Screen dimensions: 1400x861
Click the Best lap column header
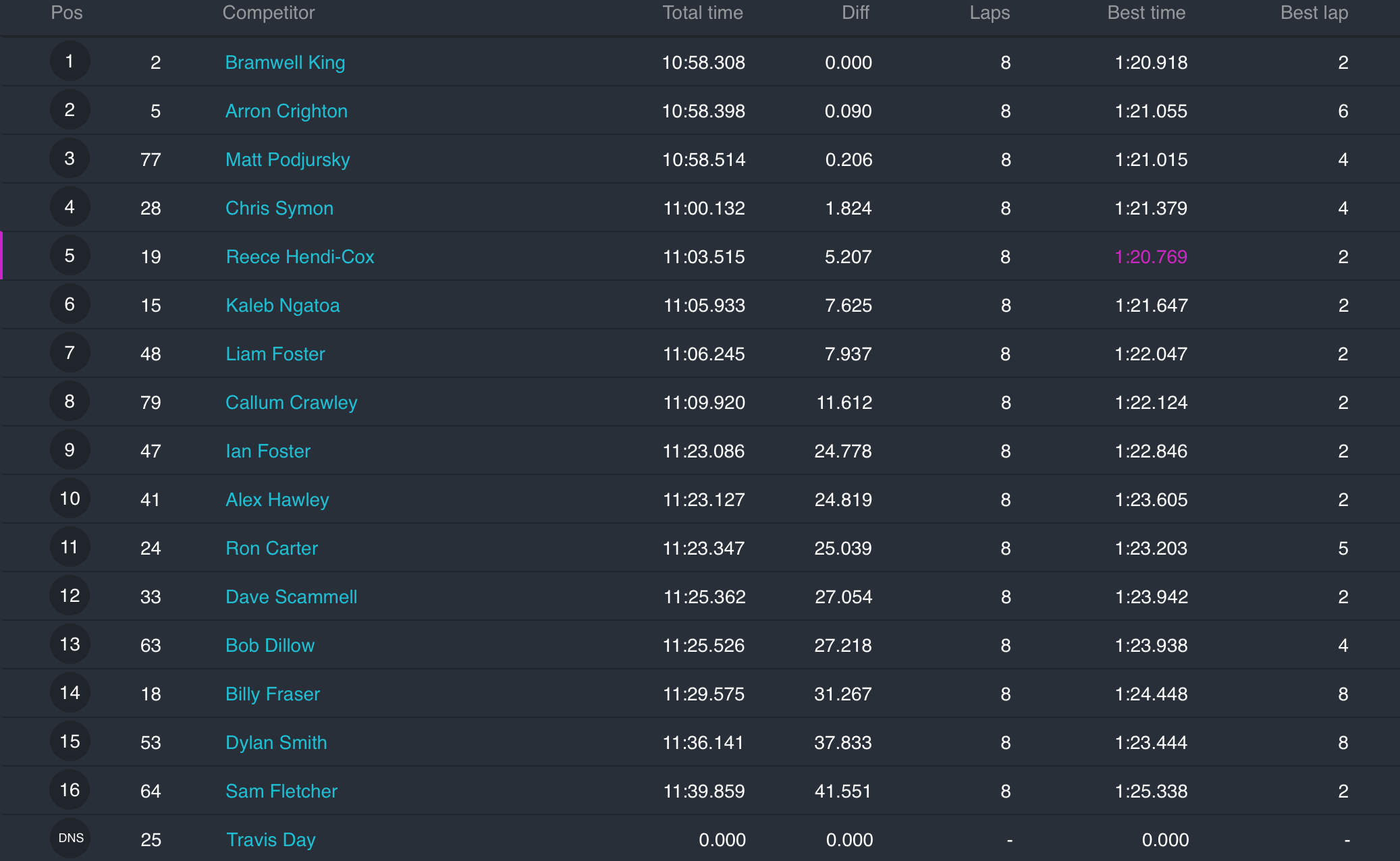[x=1314, y=13]
